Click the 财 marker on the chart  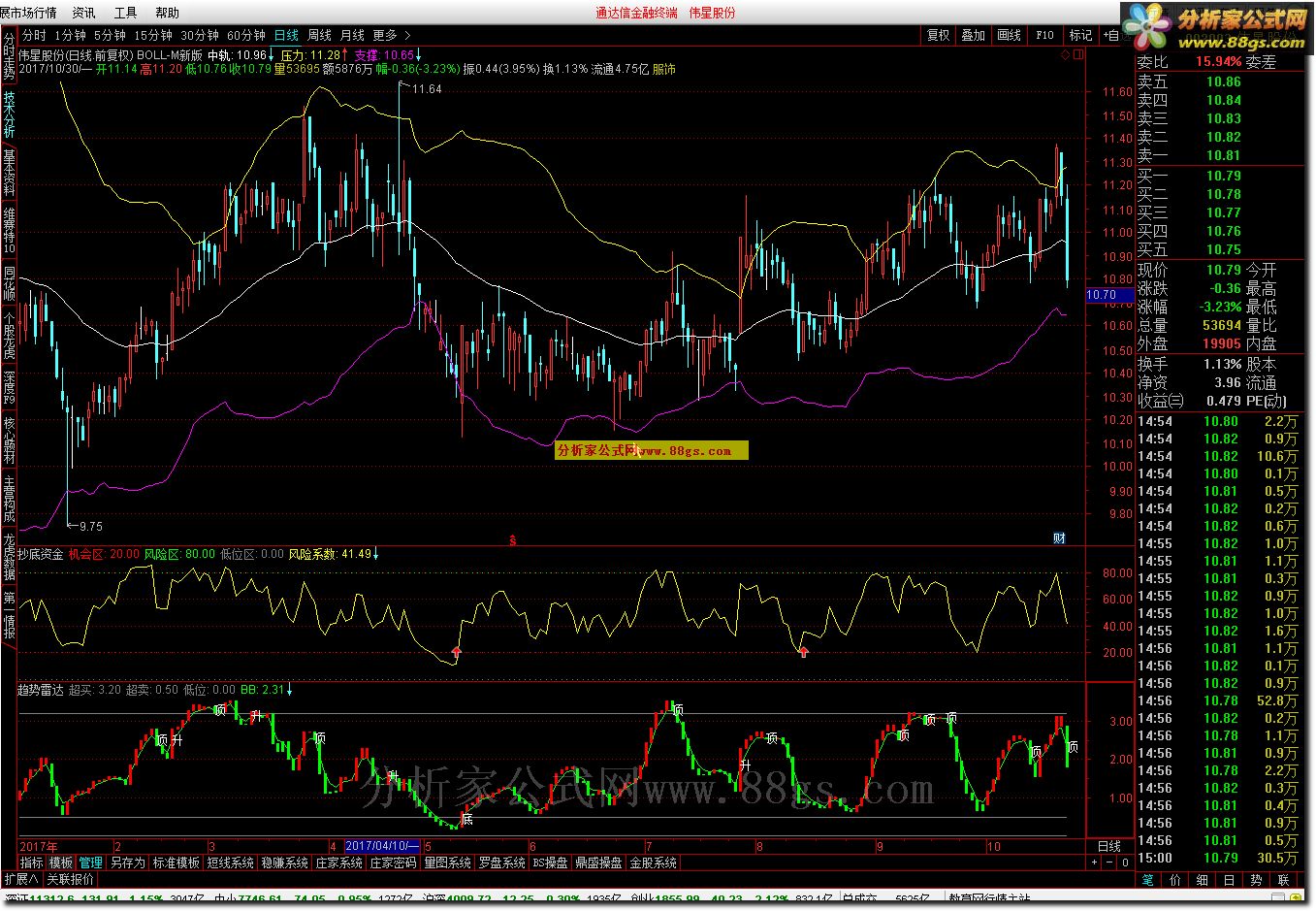(1059, 538)
